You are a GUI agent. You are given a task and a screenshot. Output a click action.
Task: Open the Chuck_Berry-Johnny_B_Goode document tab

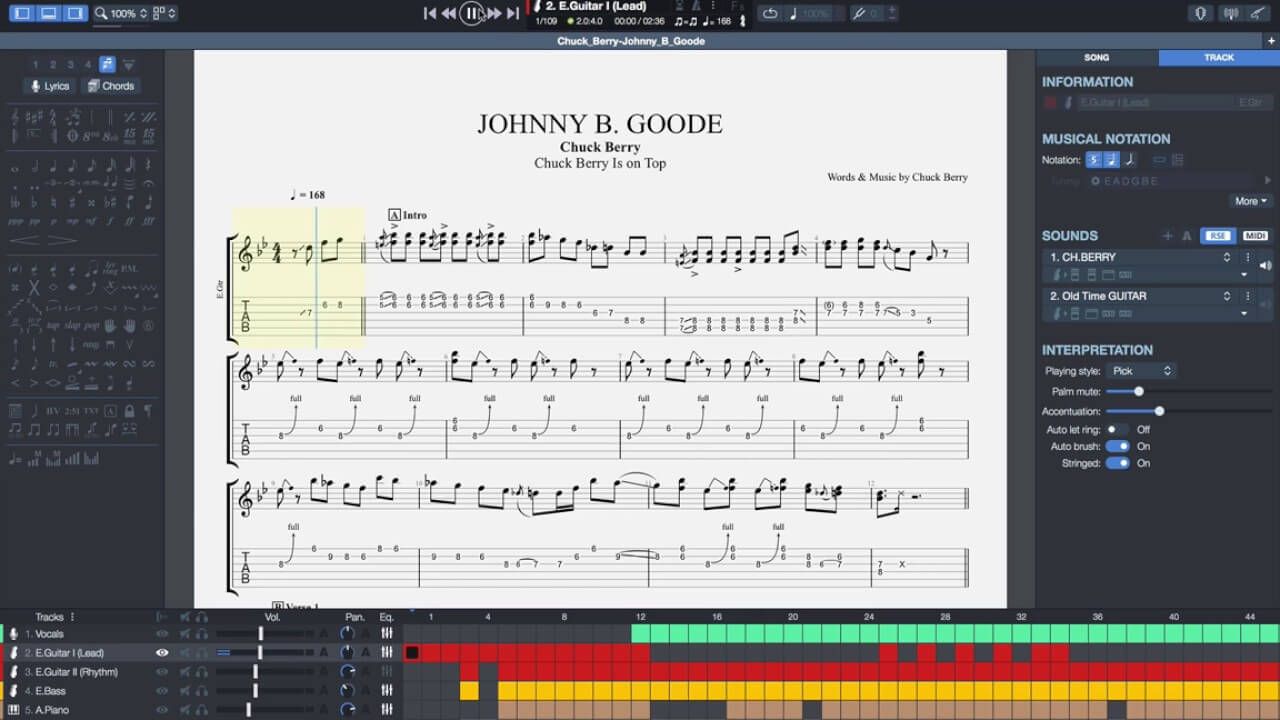(631, 41)
